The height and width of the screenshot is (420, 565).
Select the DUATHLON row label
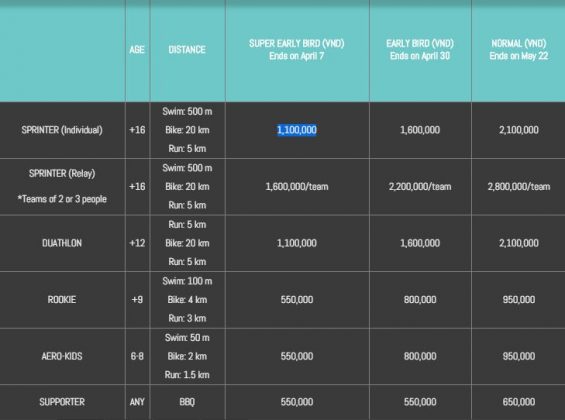click(62, 243)
